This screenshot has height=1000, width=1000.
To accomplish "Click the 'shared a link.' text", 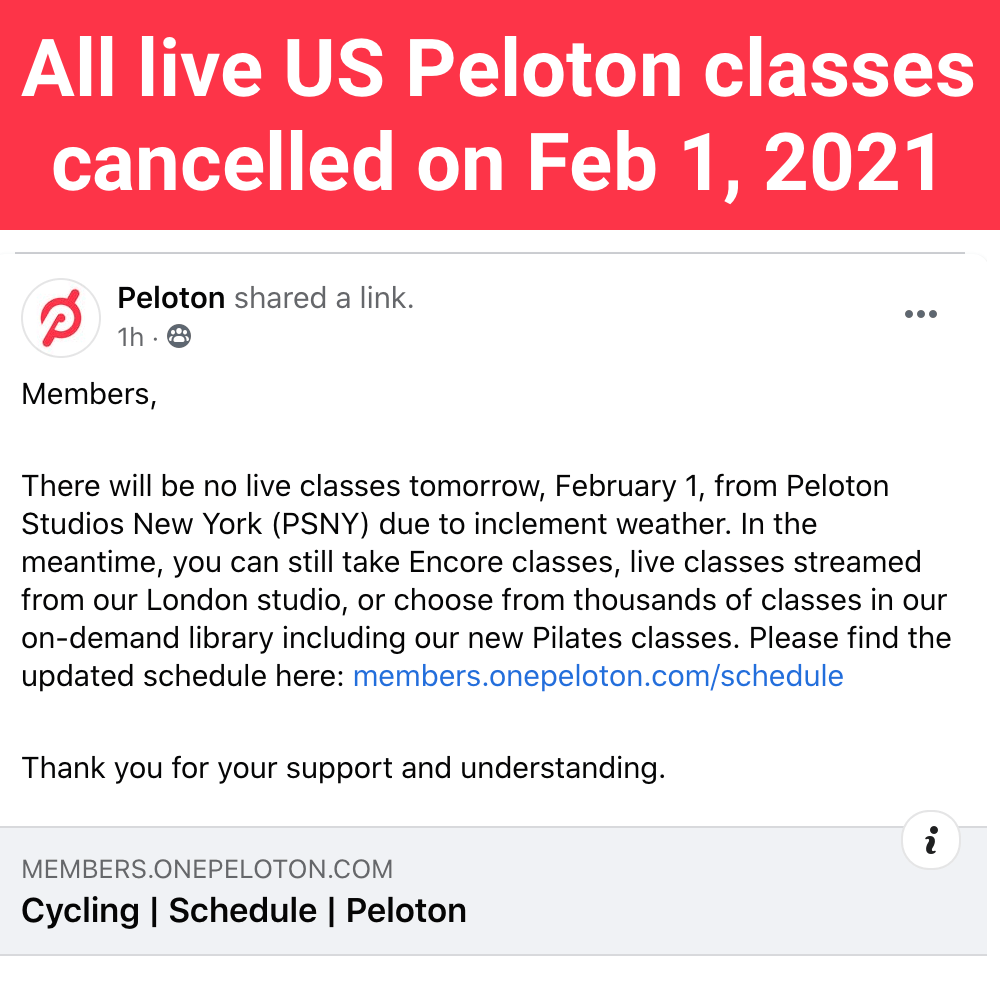I will tap(324, 298).
